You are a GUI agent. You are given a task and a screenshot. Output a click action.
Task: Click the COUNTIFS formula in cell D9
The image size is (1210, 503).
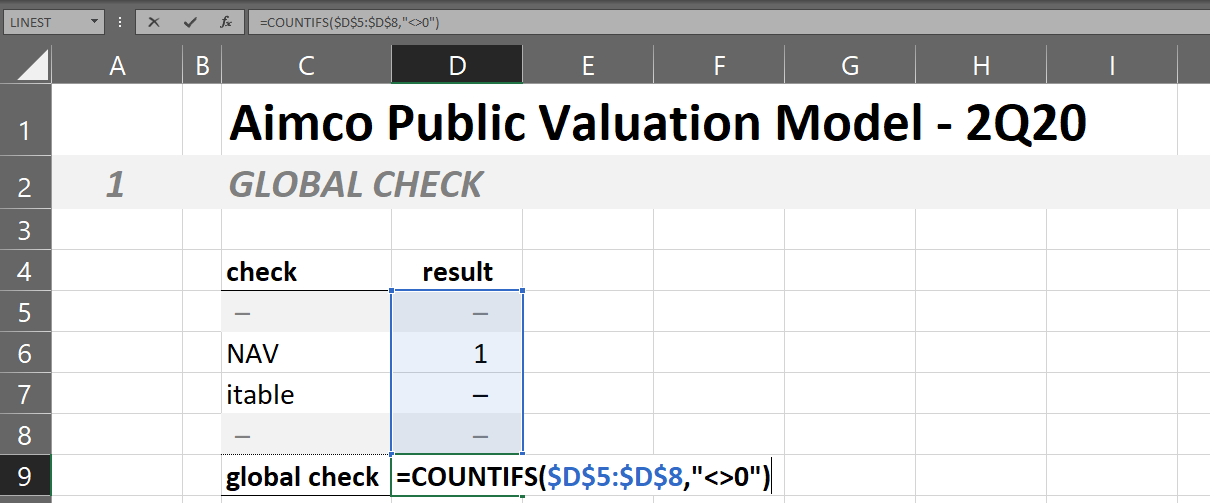coord(583,478)
